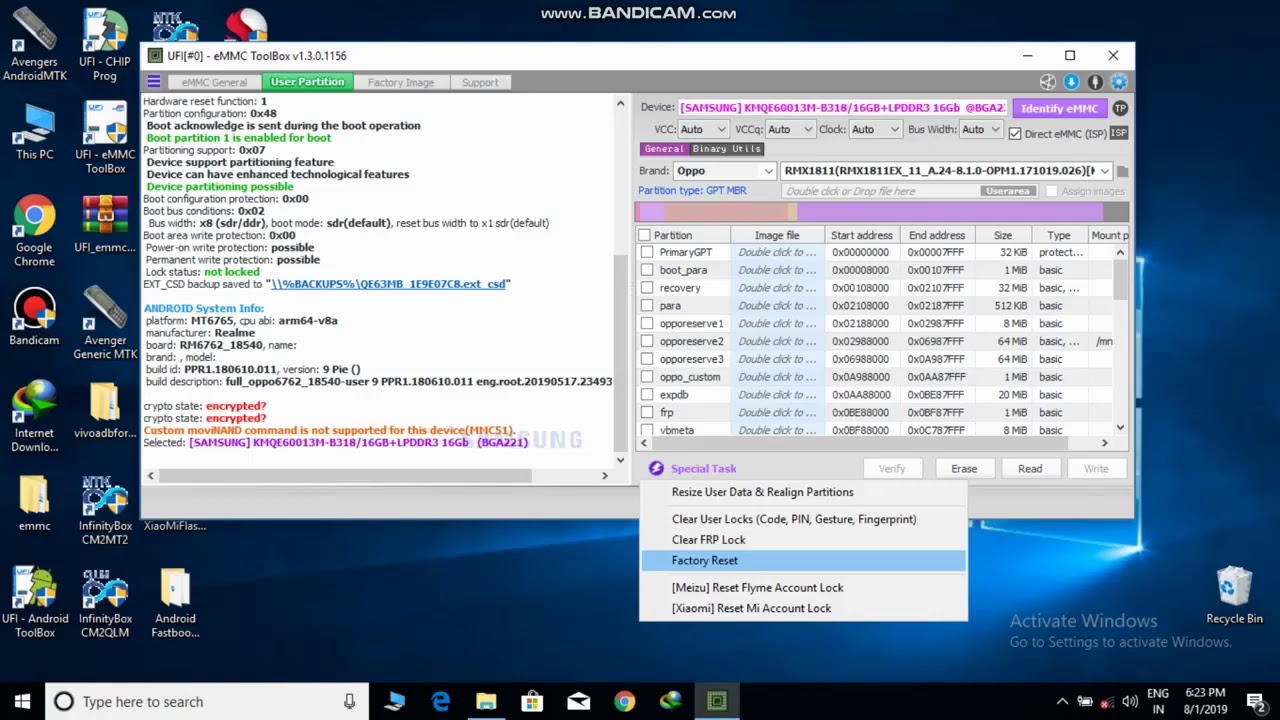
Task: Open the VCCq voltage dropdown
Action: click(x=791, y=130)
